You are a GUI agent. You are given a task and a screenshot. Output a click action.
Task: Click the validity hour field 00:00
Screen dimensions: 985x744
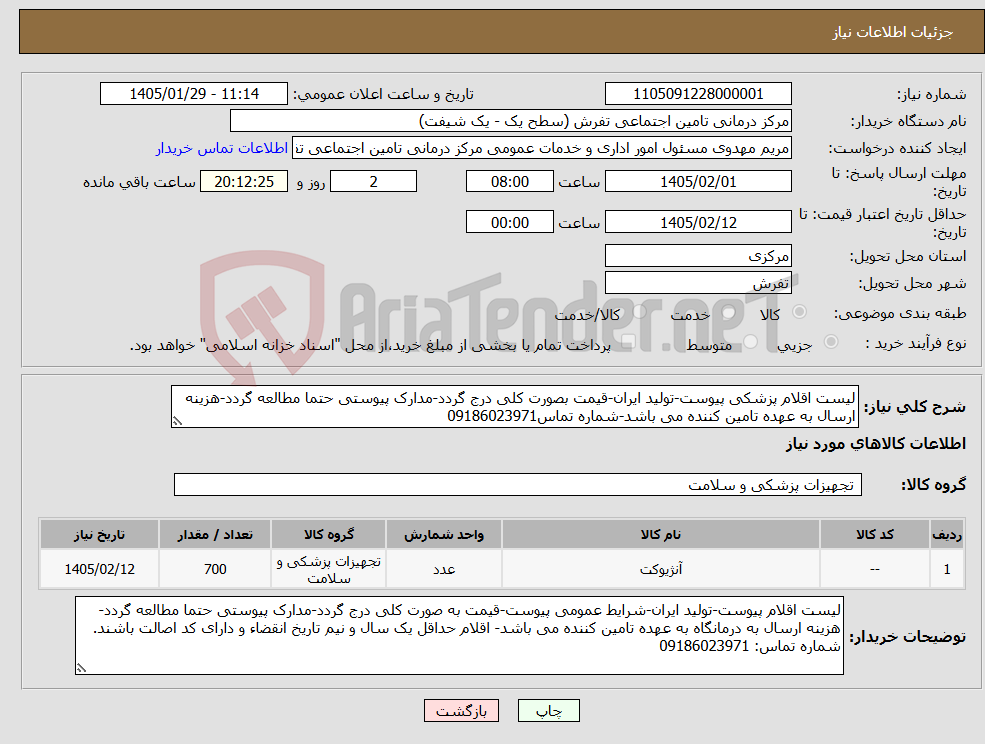click(509, 222)
